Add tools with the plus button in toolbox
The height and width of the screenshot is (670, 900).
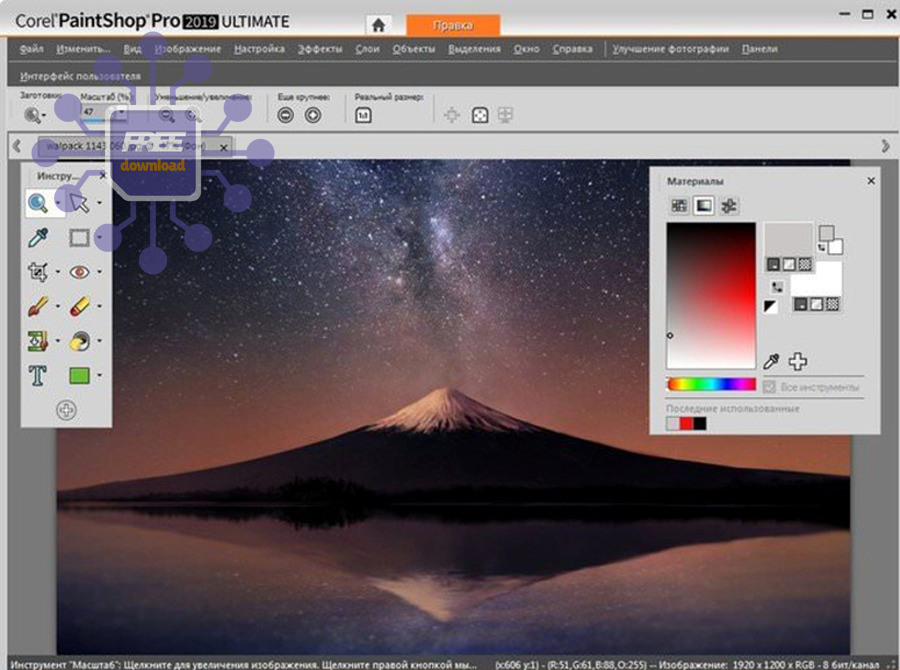coord(66,410)
